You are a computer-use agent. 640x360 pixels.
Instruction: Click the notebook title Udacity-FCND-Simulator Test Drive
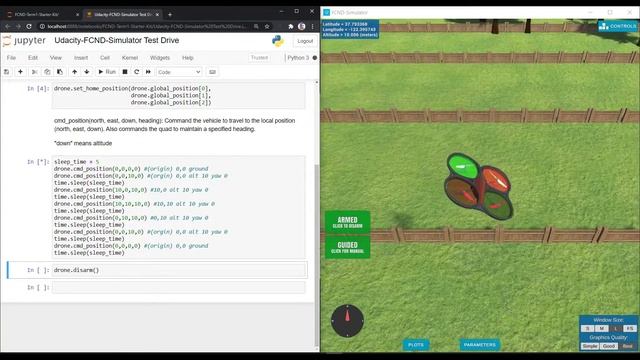(x=117, y=40)
